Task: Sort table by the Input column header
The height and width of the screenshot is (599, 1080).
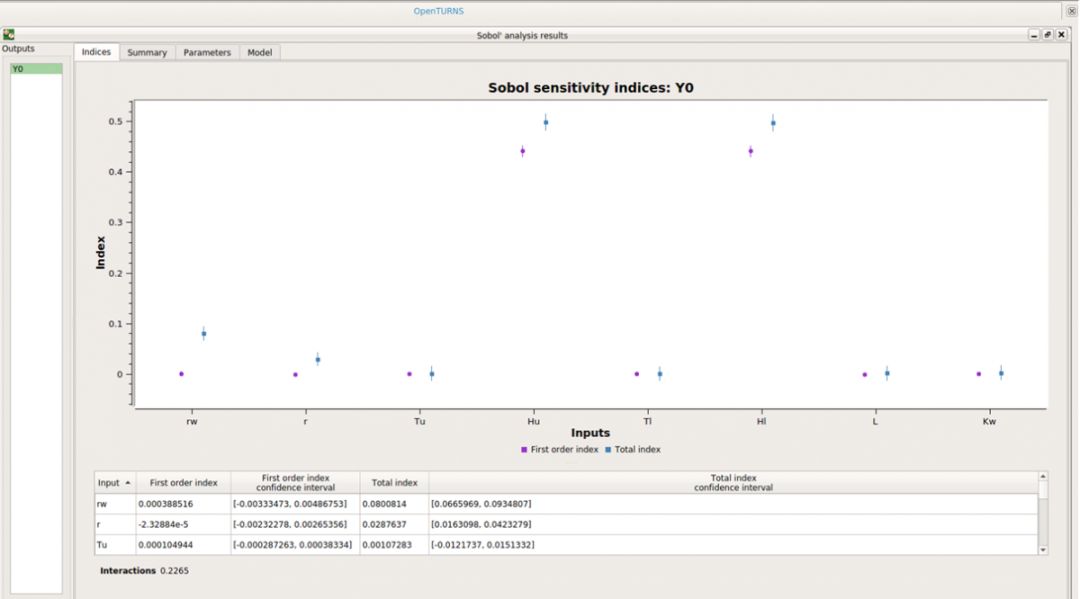Action: coord(115,483)
